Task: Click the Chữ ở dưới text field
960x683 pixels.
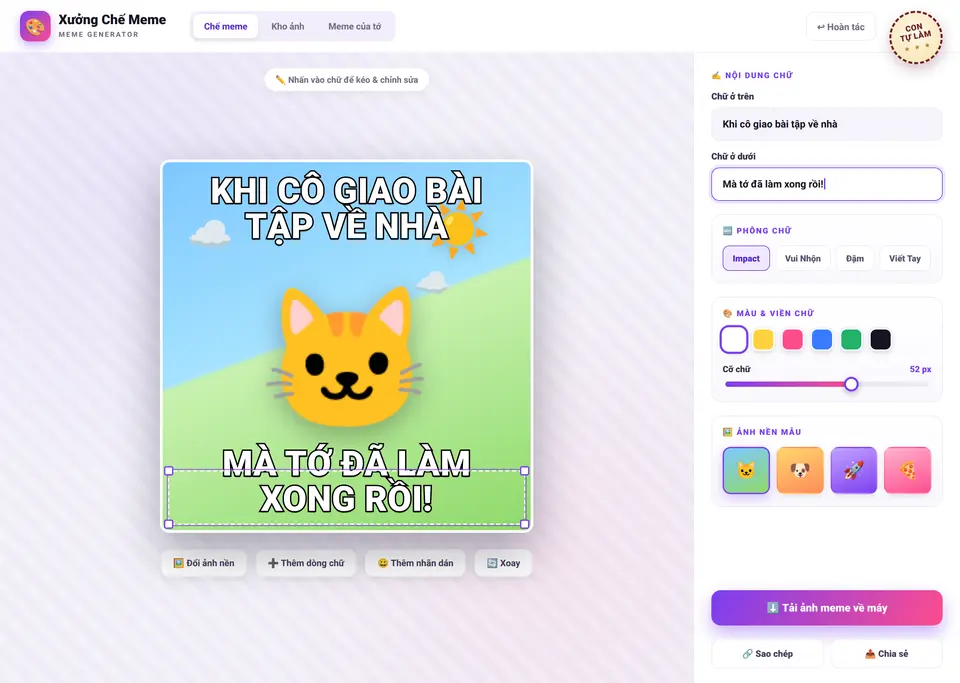Action: (x=827, y=184)
